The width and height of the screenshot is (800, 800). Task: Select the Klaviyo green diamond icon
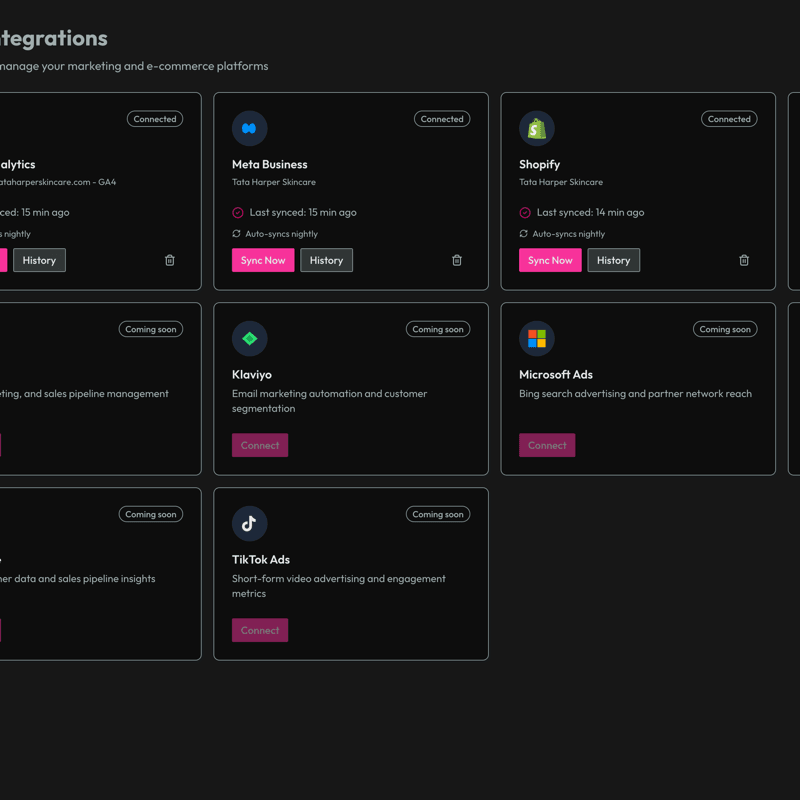click(x=250, y=339)
